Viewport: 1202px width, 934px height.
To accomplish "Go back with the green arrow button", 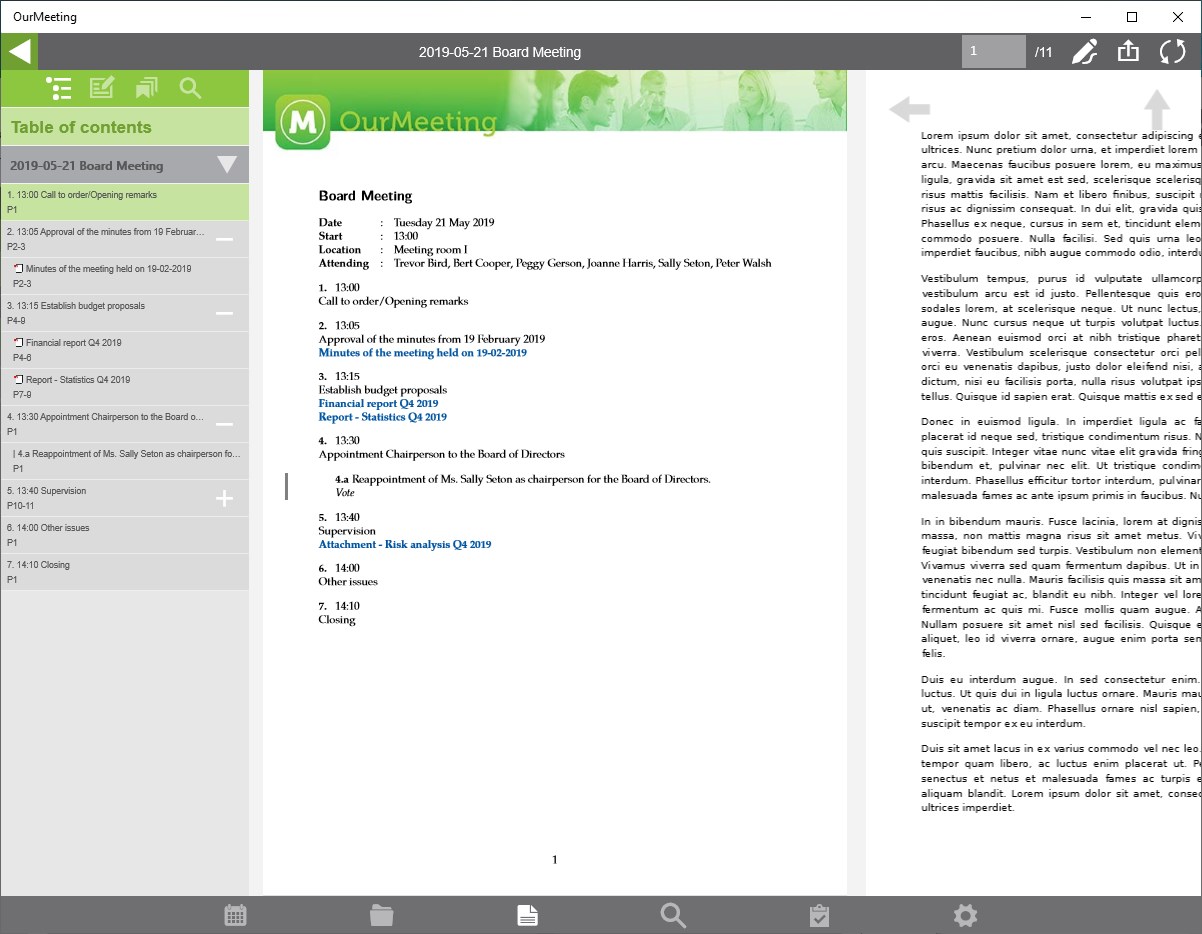I will coord(19,52).
